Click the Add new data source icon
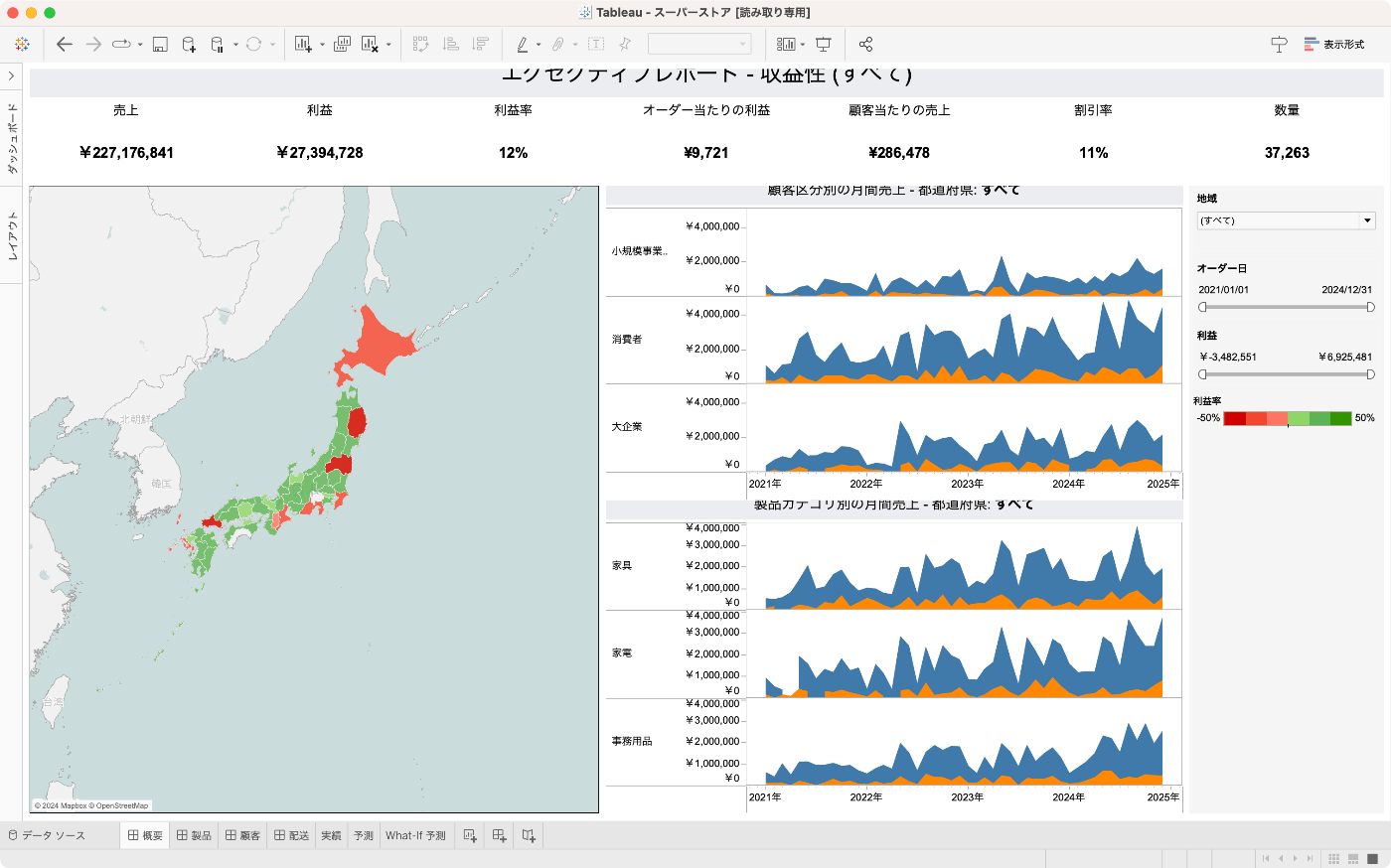The width and height of the screenshot is (1391, 868). click(x=189, y=44)
